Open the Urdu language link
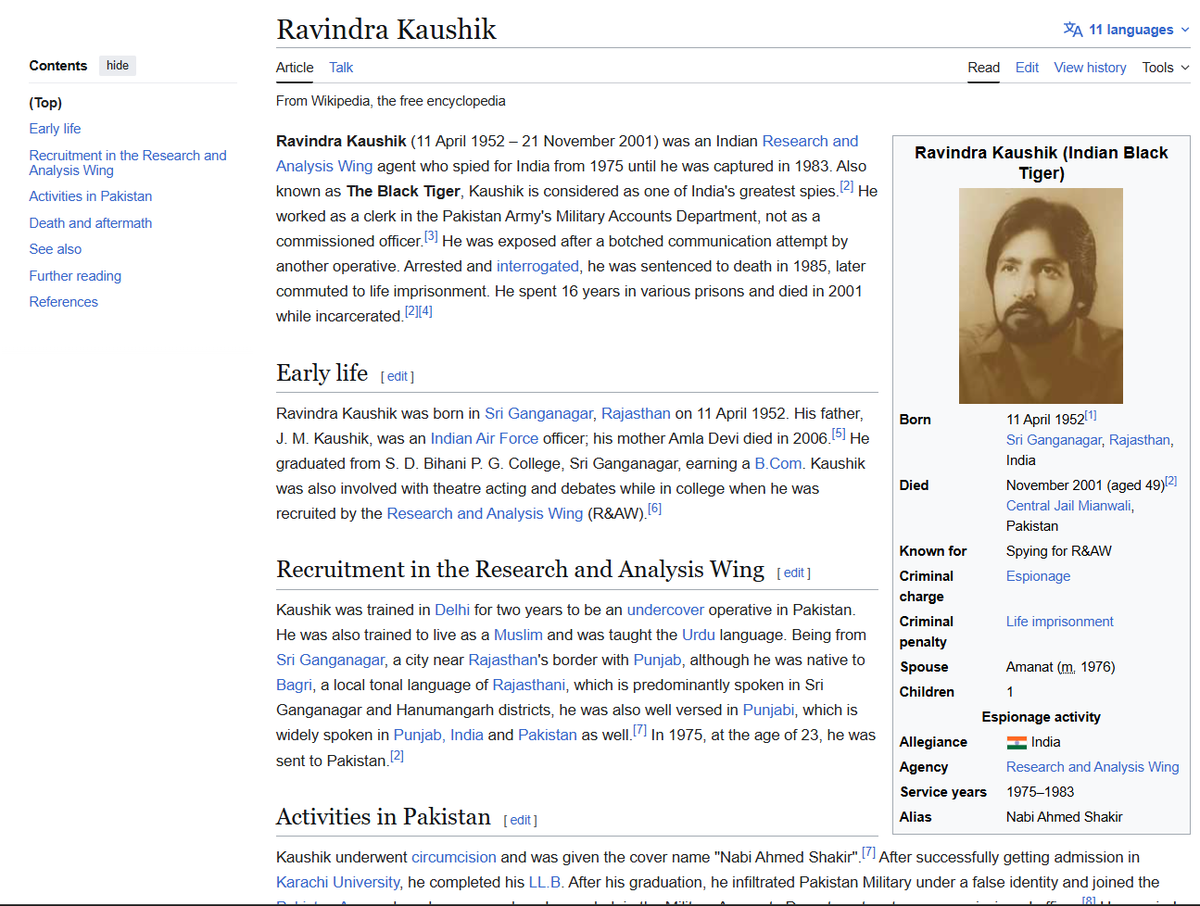Viewport: 1200px width, 906px height. tap(698, 635)
